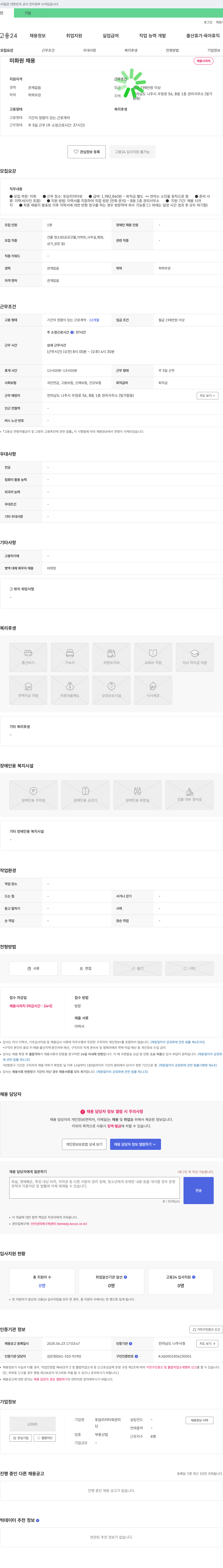
Task: Click the 열람차단 button
Action: click(x=44, y=1438)
